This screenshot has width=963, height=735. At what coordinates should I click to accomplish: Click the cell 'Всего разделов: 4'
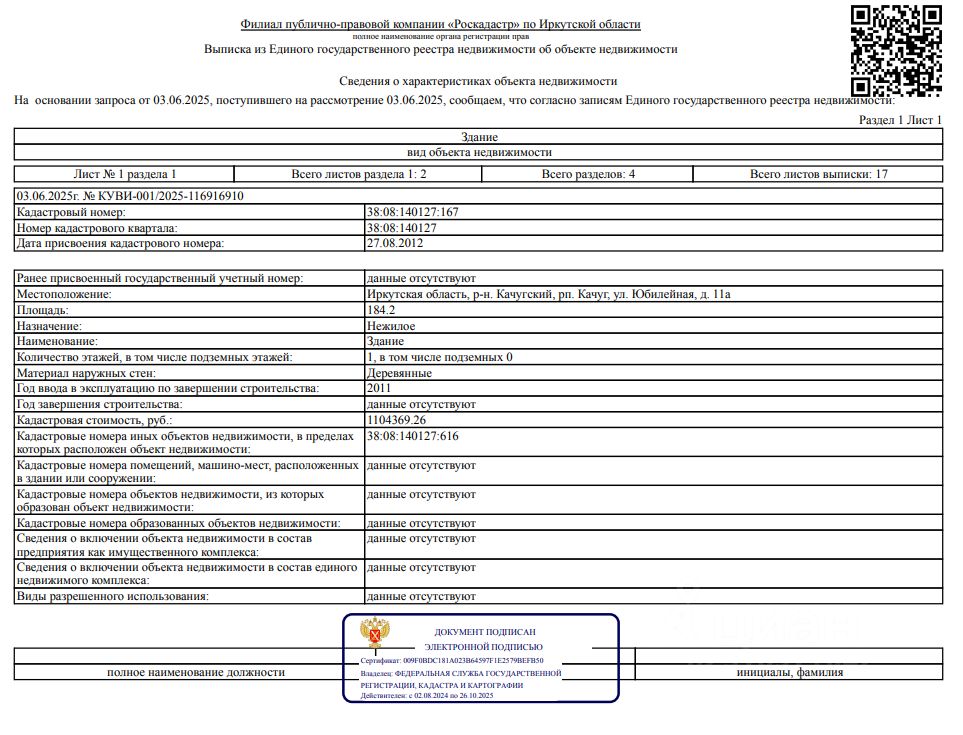588,174
